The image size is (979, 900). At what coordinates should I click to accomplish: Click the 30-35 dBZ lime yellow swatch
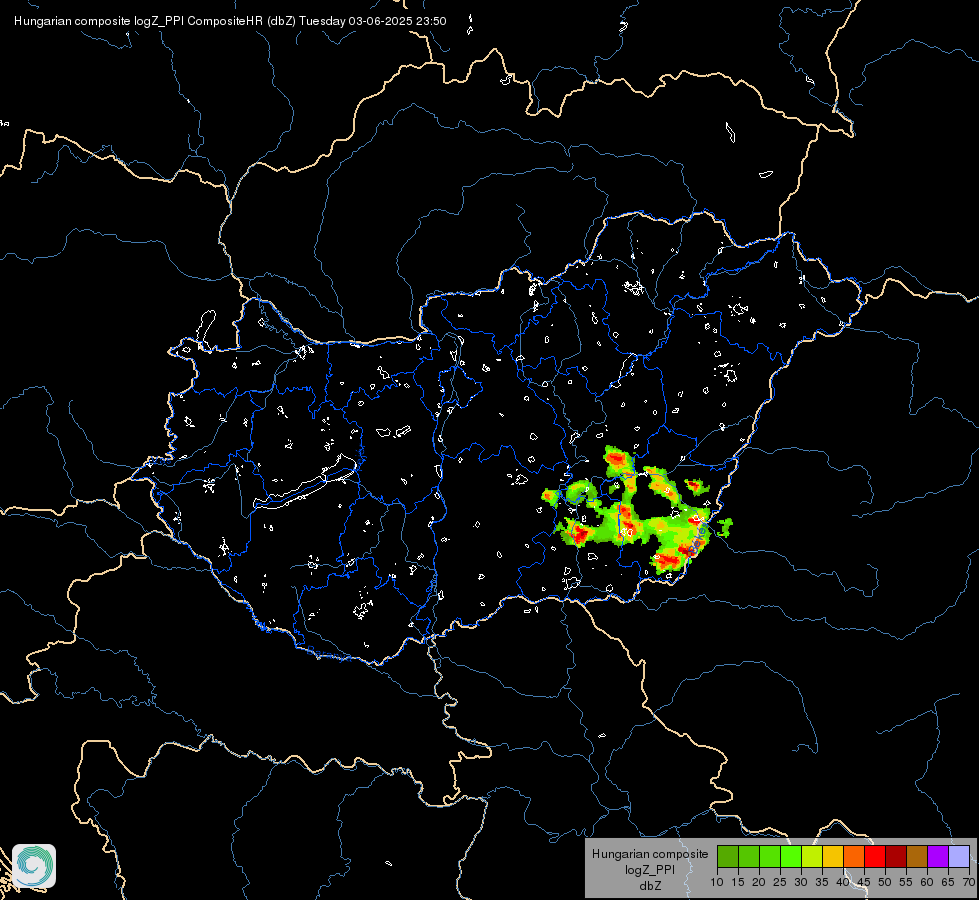(812, 856)
